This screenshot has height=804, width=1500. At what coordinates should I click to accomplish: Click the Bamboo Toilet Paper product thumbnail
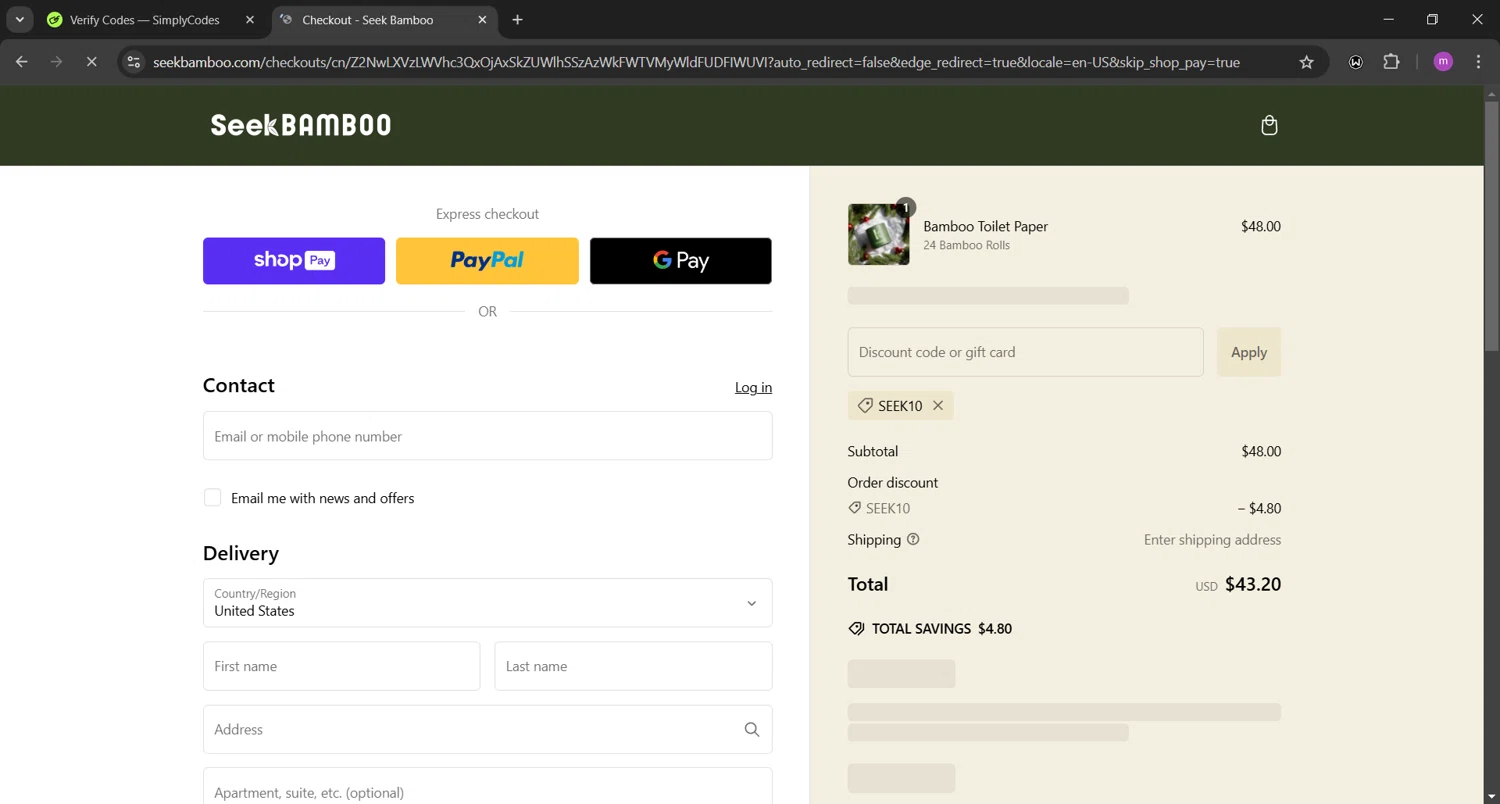878,234
